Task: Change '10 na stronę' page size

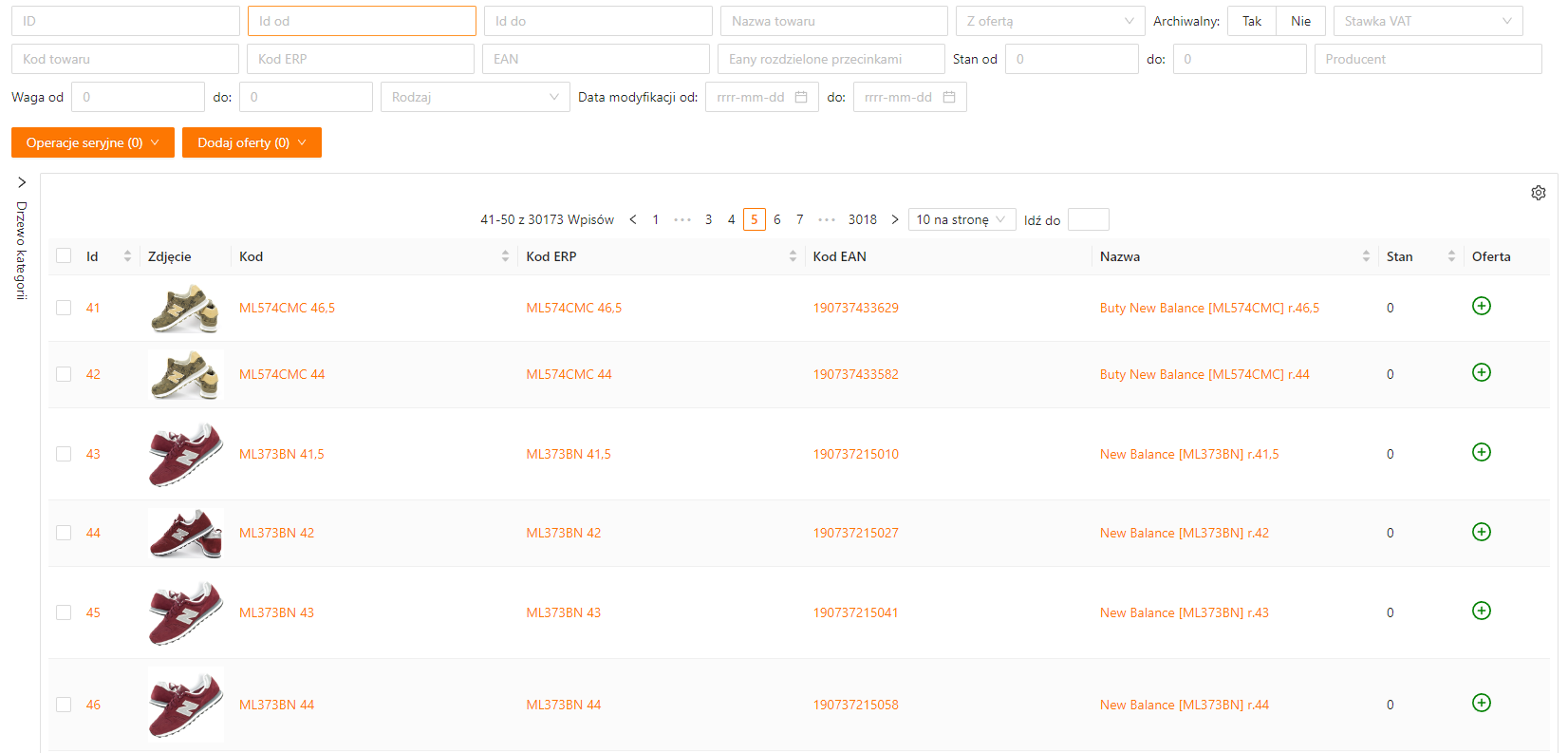Action: [x=961, y=219]
